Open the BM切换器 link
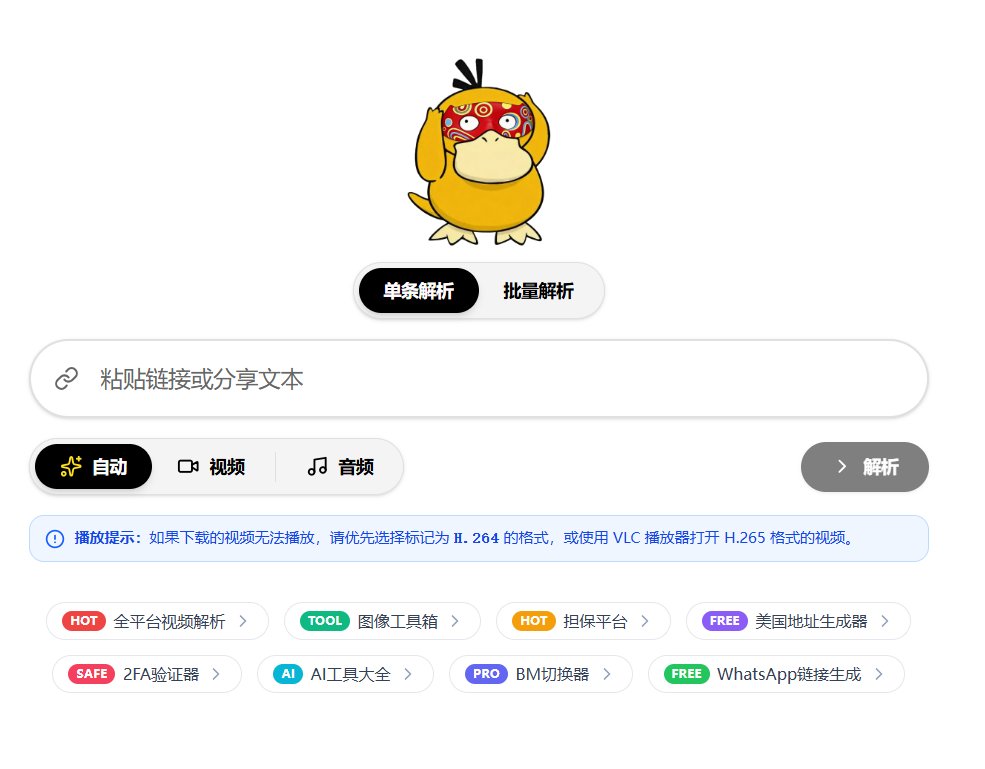Screen dimensions: 985x769 click(x=541, y=674)
